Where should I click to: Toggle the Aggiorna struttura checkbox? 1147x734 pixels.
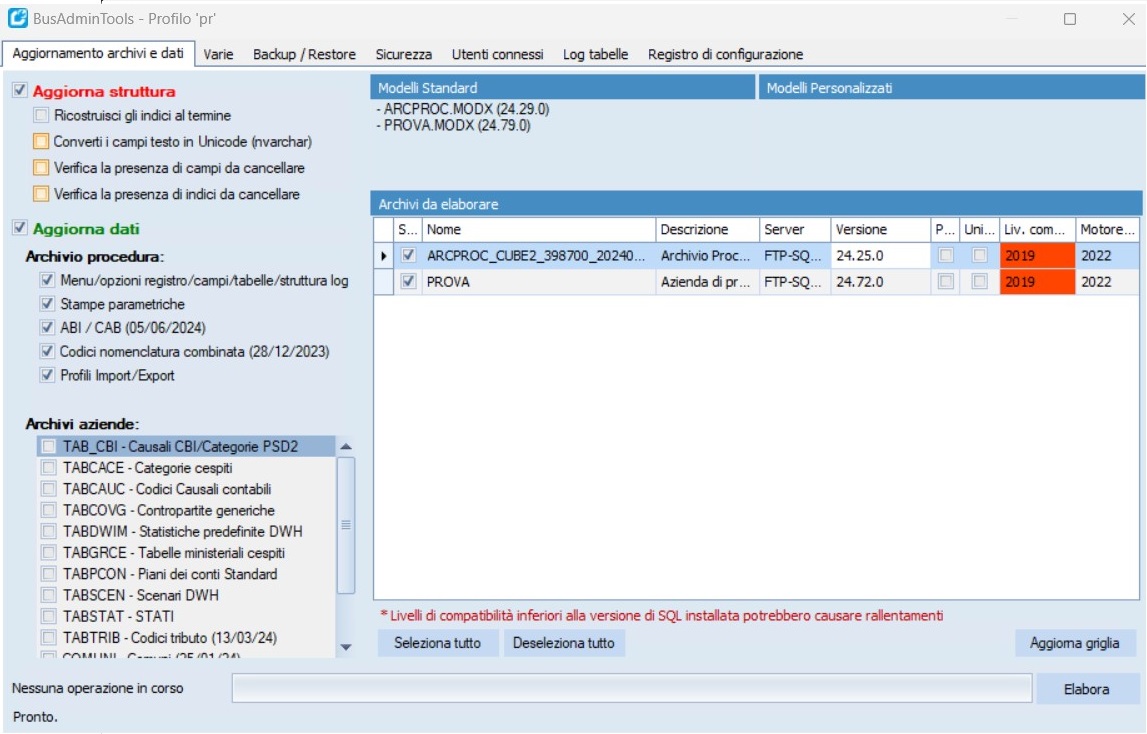click(20, 91)
